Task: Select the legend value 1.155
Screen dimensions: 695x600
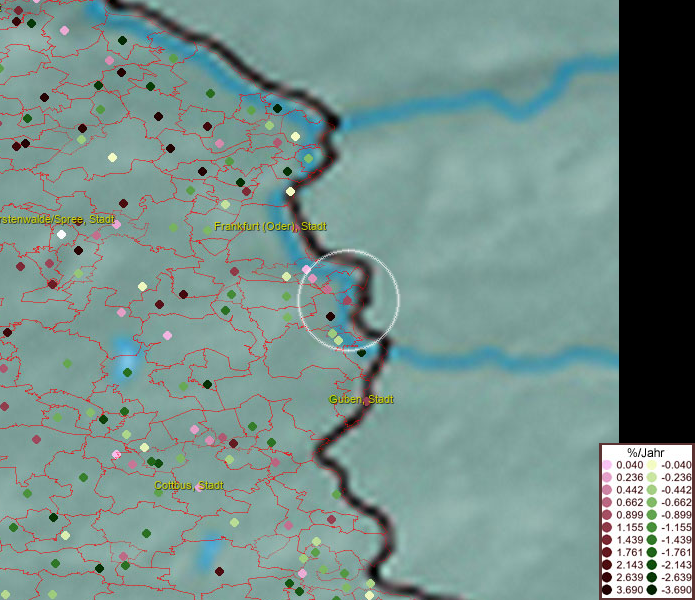Action: (629, 527)
